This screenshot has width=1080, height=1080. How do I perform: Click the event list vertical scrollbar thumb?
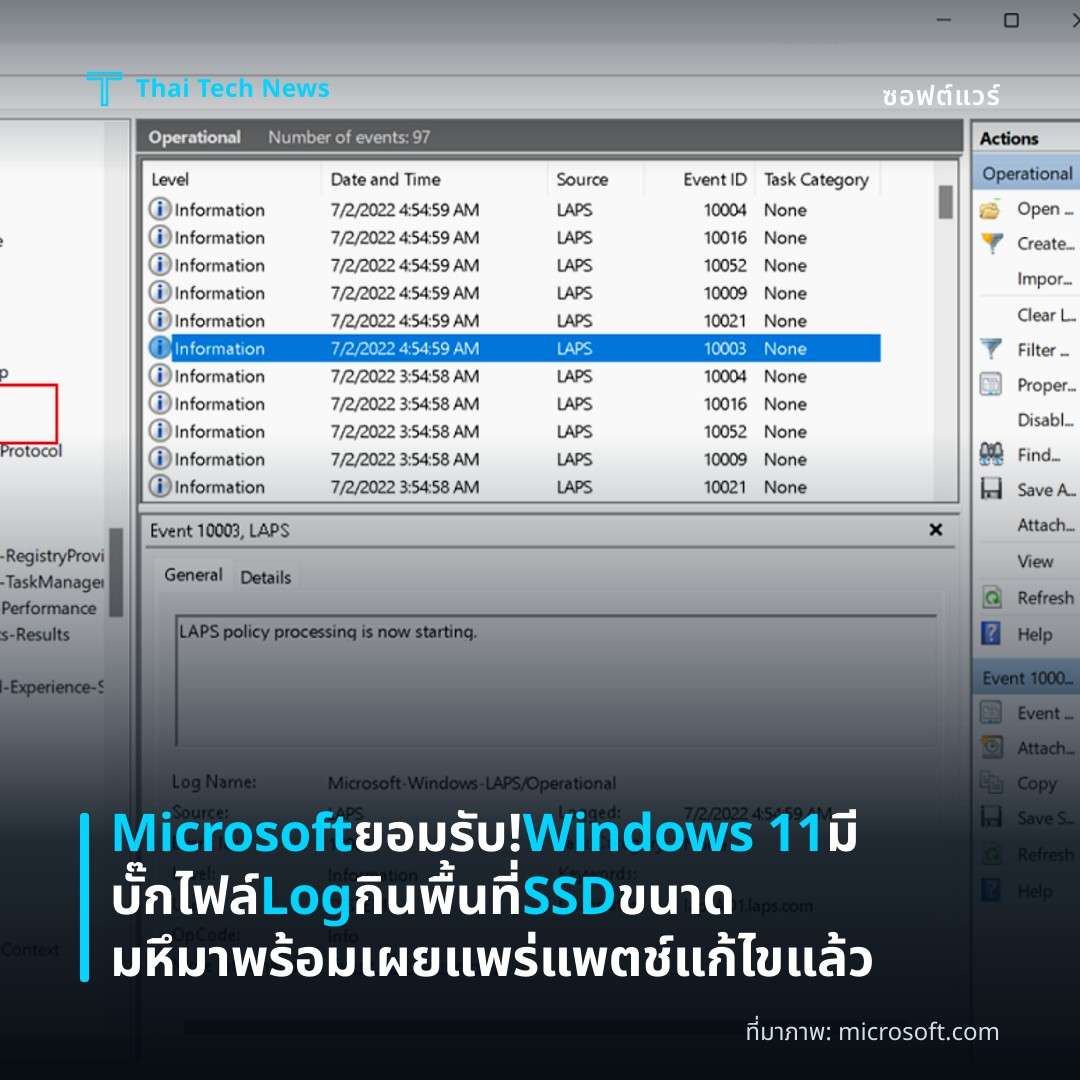click(x=946, y=202)
